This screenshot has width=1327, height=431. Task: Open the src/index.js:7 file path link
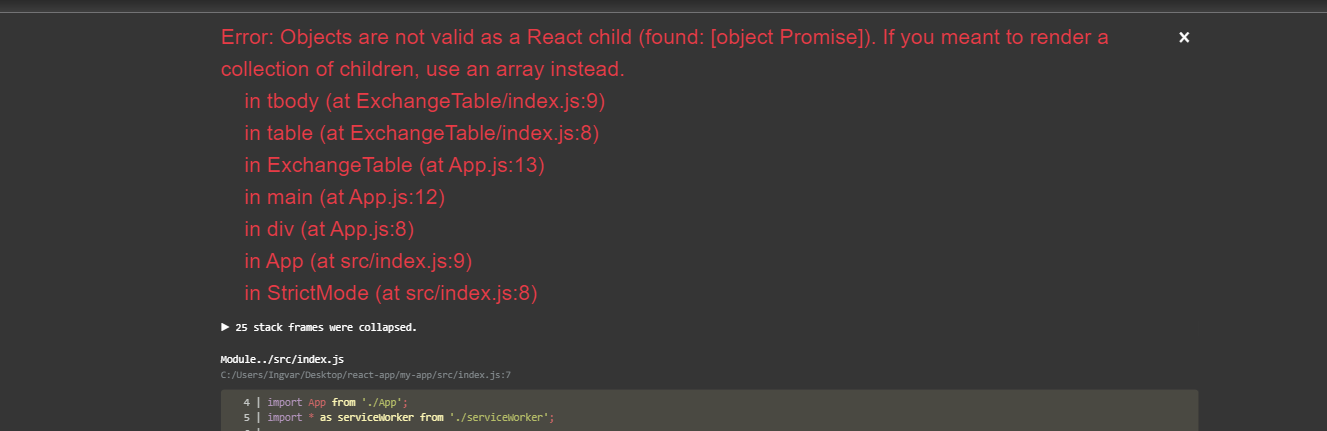[x=366, y=375]
